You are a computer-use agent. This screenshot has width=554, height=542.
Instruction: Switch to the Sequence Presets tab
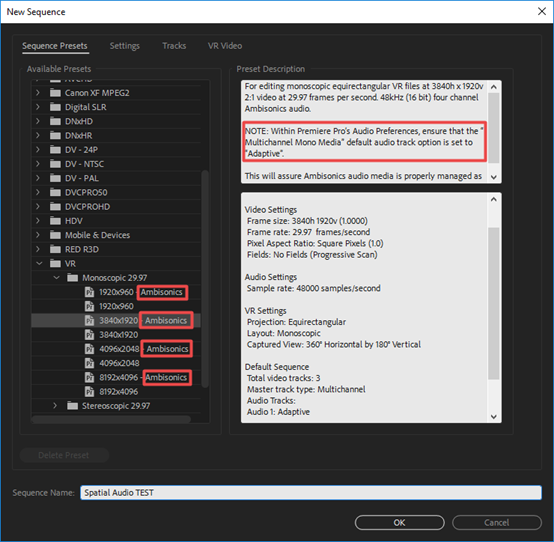click(x=55, y=46)
